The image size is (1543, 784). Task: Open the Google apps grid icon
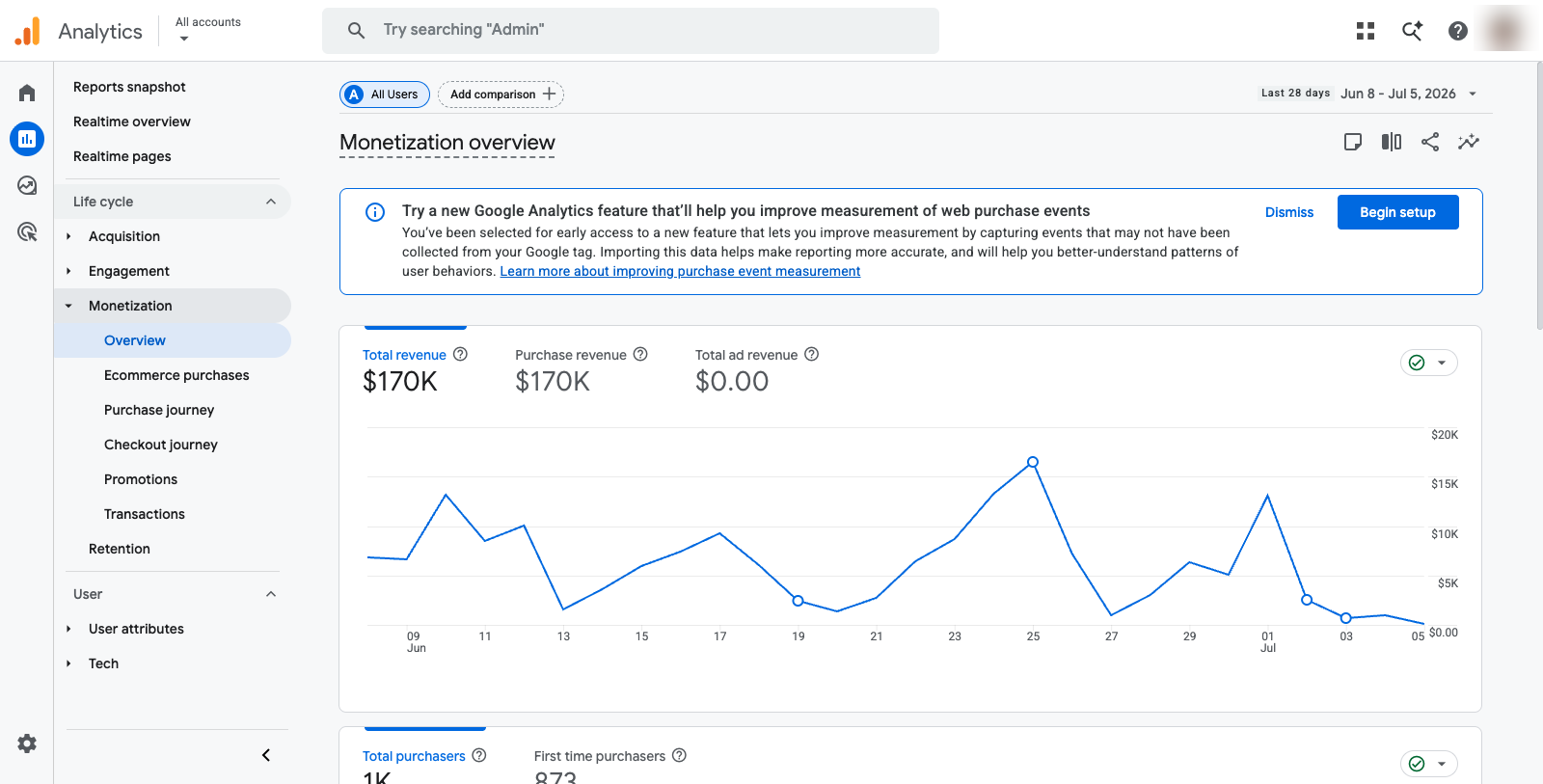pyautogui.click(x=1366, y=31)
